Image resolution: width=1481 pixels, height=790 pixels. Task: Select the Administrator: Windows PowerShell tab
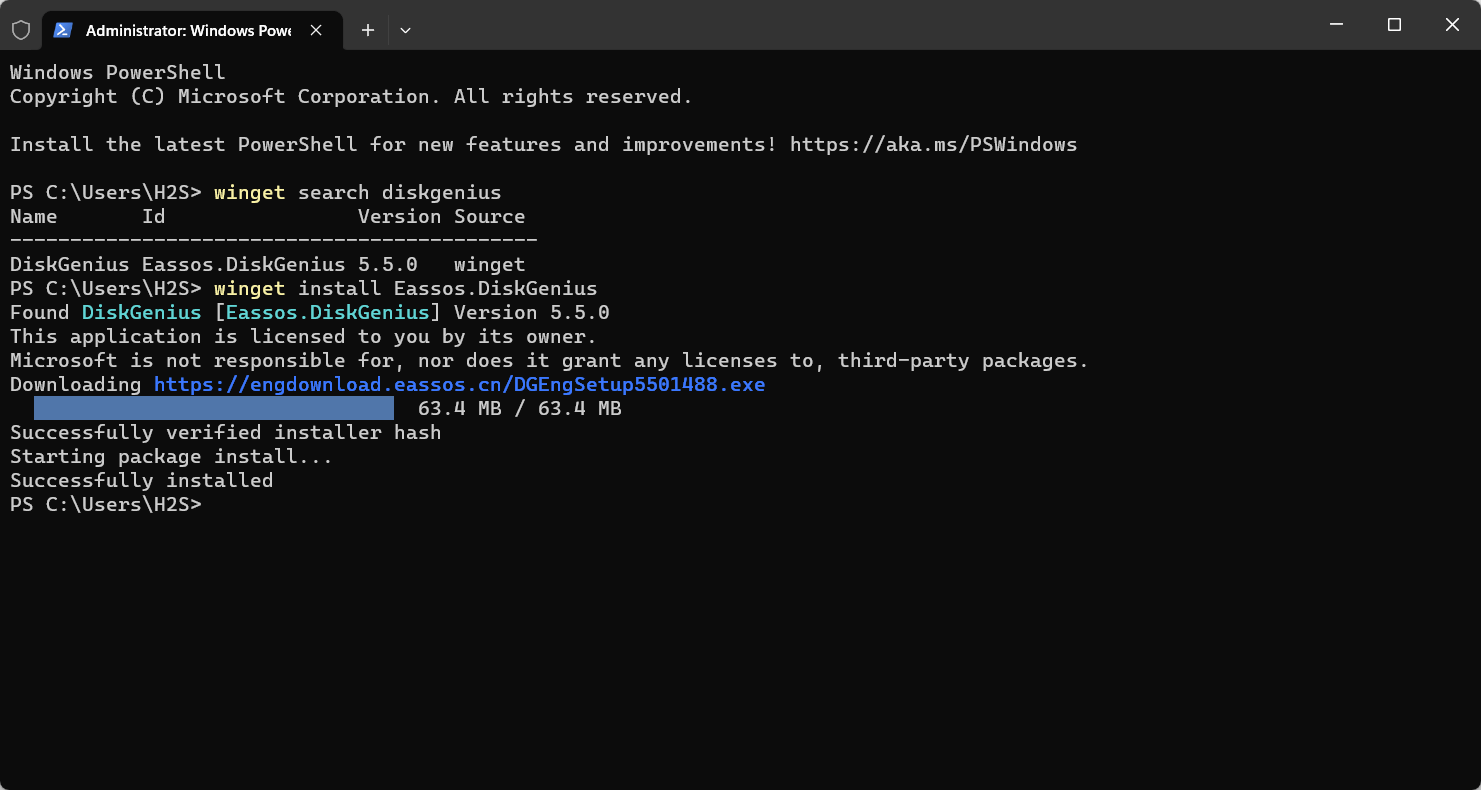191,30
